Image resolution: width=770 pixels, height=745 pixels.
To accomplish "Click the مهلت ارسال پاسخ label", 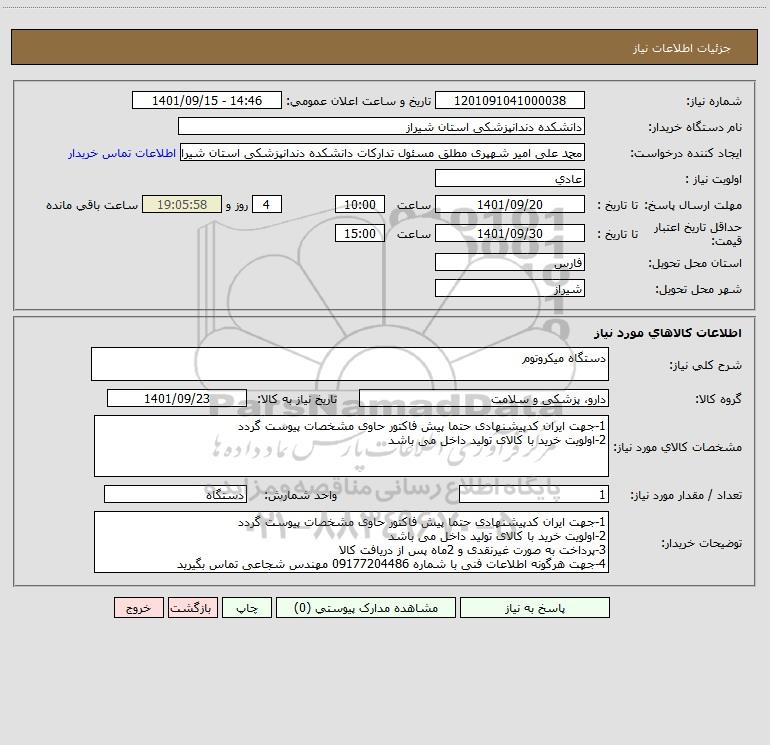I will (693, 205).
